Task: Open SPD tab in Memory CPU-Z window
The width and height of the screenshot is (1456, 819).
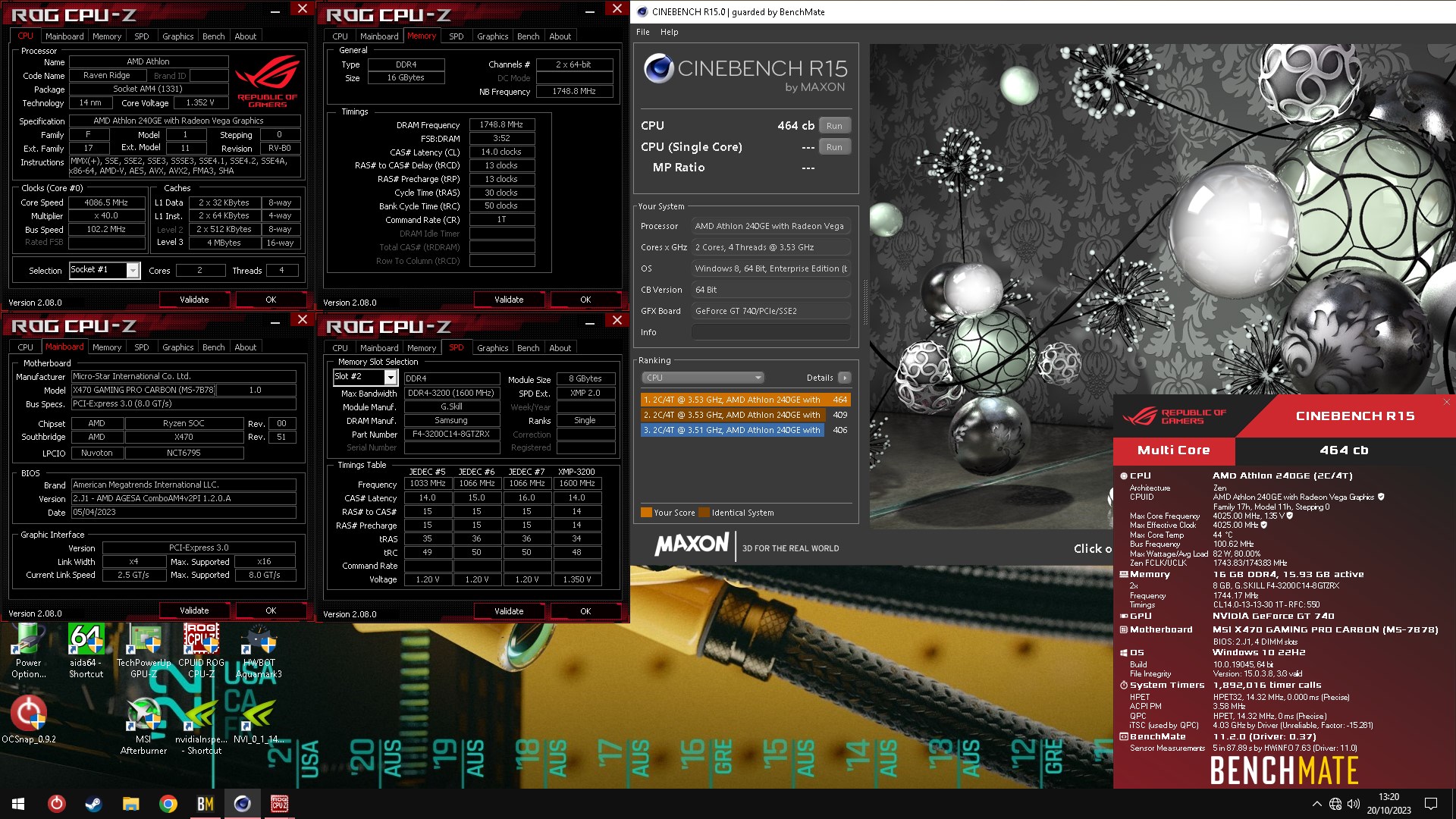Action: [456, 36]
